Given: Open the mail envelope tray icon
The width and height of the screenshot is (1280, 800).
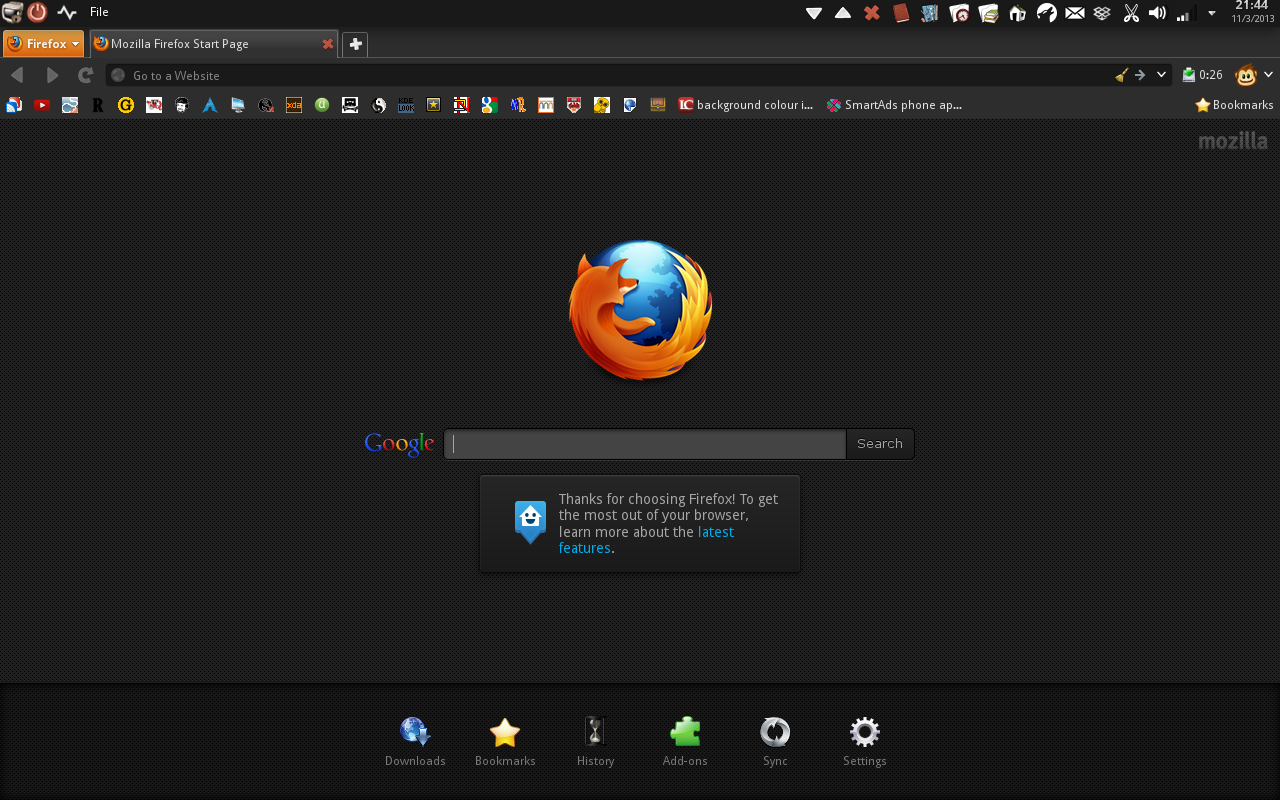Looking at the screenshot, I should tap(1075, 13).
